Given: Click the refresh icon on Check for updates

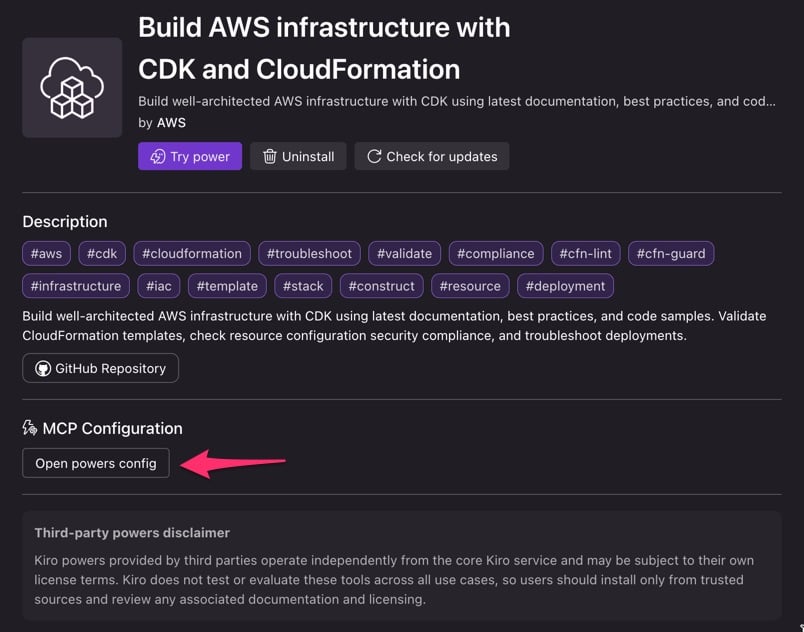Looking at the screenshot, I should (x=375, y=156).
